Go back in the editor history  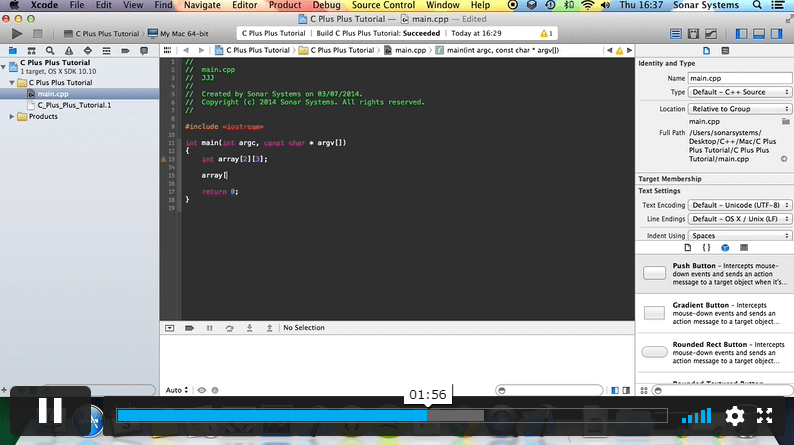click(186, 50)
